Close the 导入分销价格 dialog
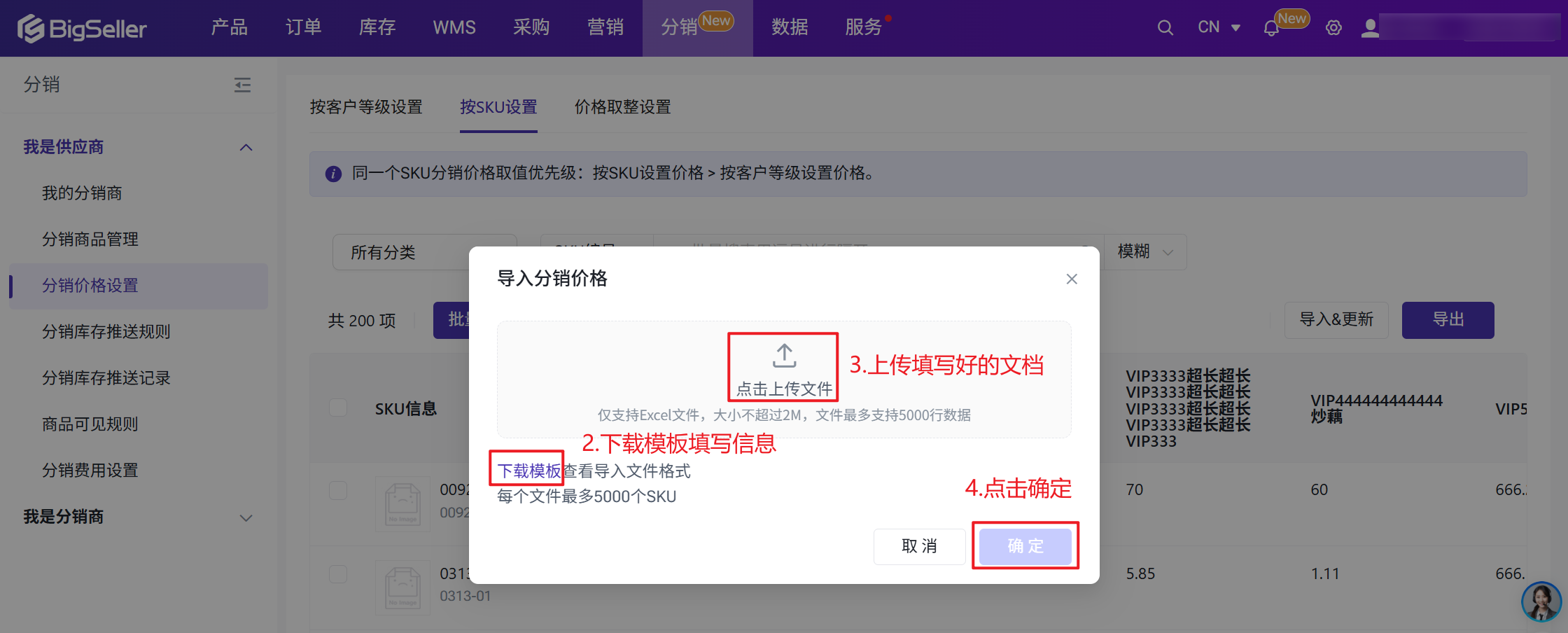The image size is (1568, 633). (x=1072, y=279)
